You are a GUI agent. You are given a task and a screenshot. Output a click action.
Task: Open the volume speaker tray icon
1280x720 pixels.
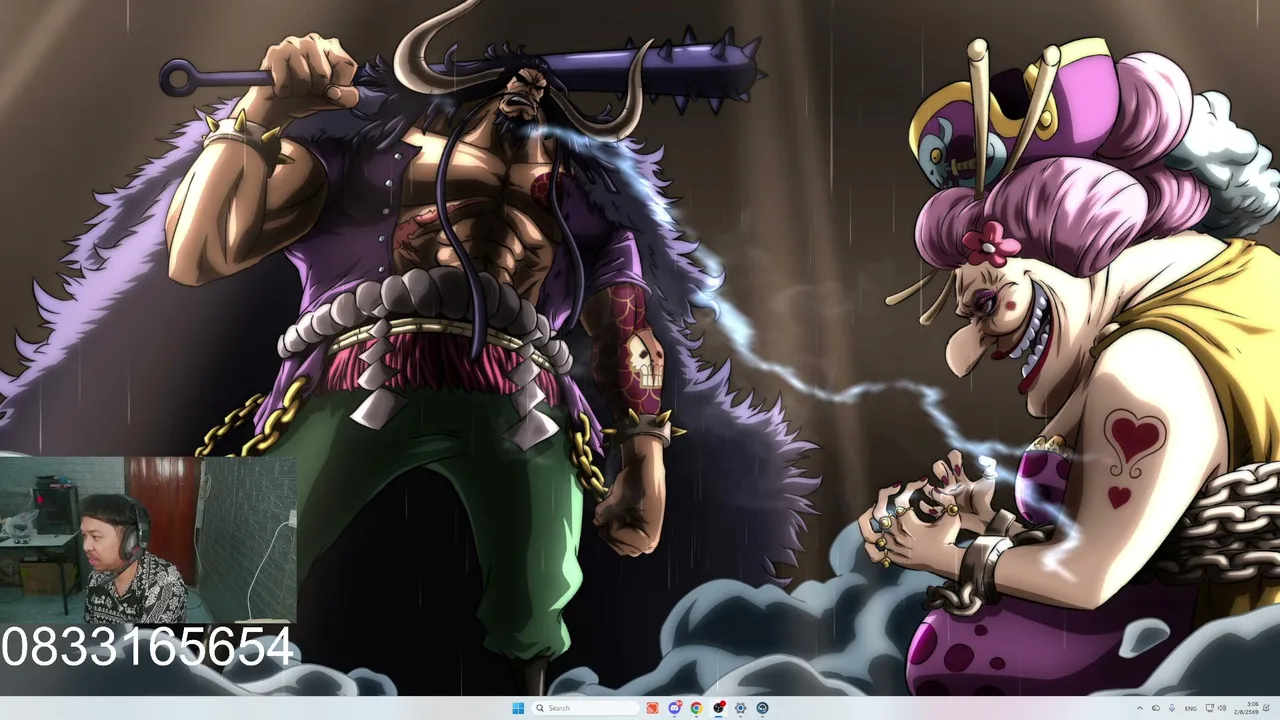click(x=1222, y=708)
